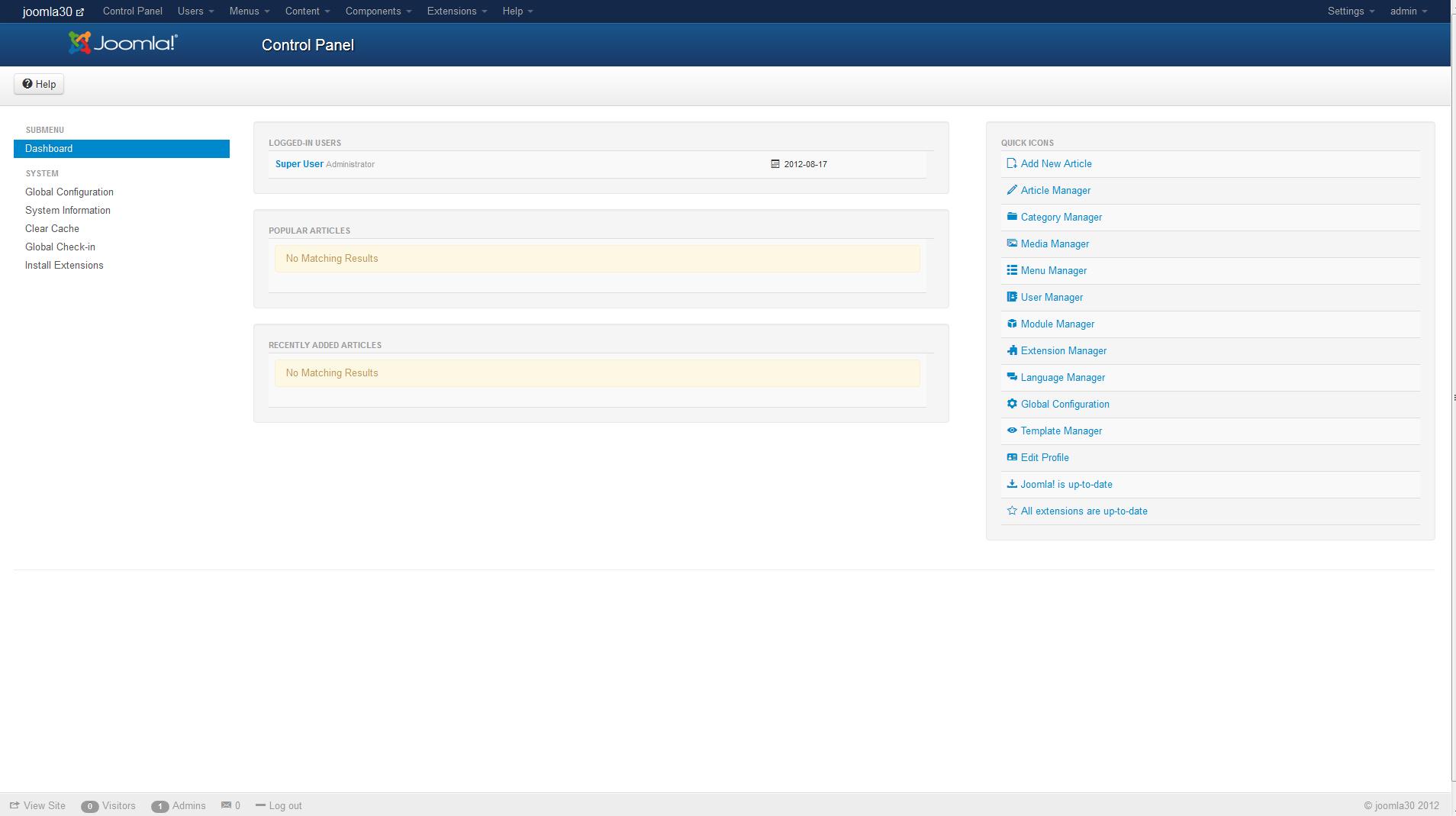The height and width of the screenshot is (816, 1456).
Task: Click the calendar icon next to 2012-08-17
Action: (x=775, y=164)
